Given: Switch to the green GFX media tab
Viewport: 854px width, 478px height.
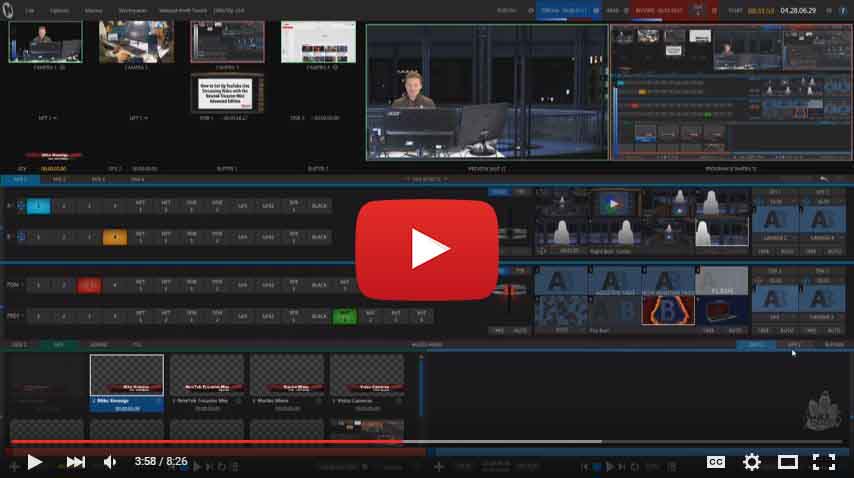Looking at the screenshot, I should point(59,345).
